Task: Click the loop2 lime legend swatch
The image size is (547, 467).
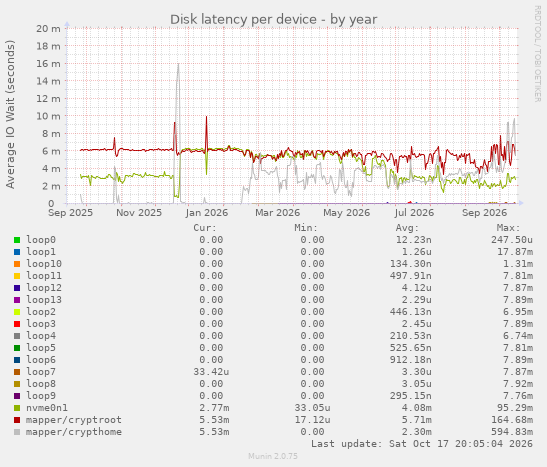Action: (x=17, y=312)
